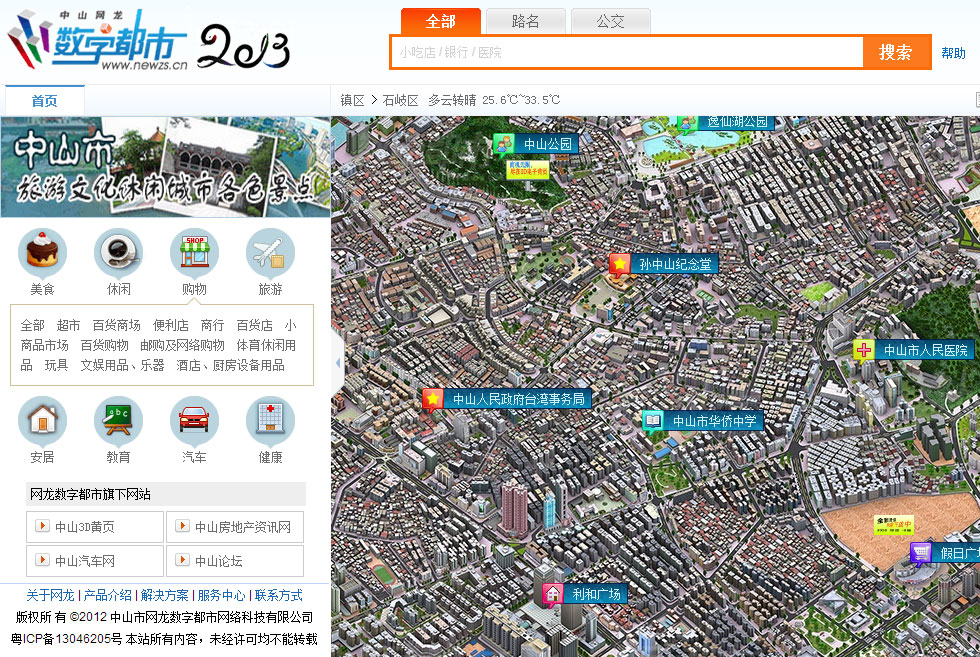Viewport: 980px width, 657px height.
Task: Open the 联系方式 footer link
Action: point(279,595)
